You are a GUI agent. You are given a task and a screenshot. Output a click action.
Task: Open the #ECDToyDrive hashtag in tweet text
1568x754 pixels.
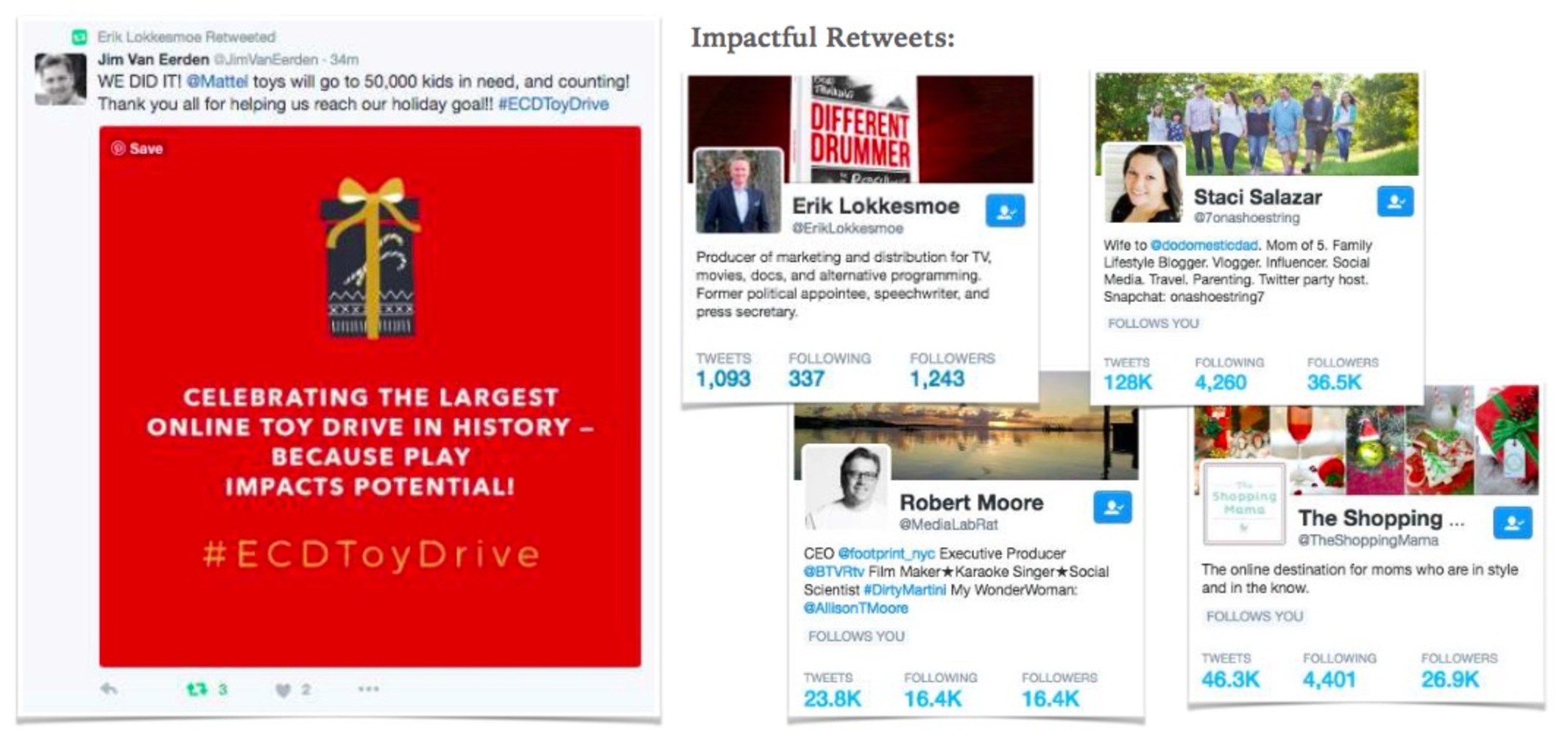554,105
